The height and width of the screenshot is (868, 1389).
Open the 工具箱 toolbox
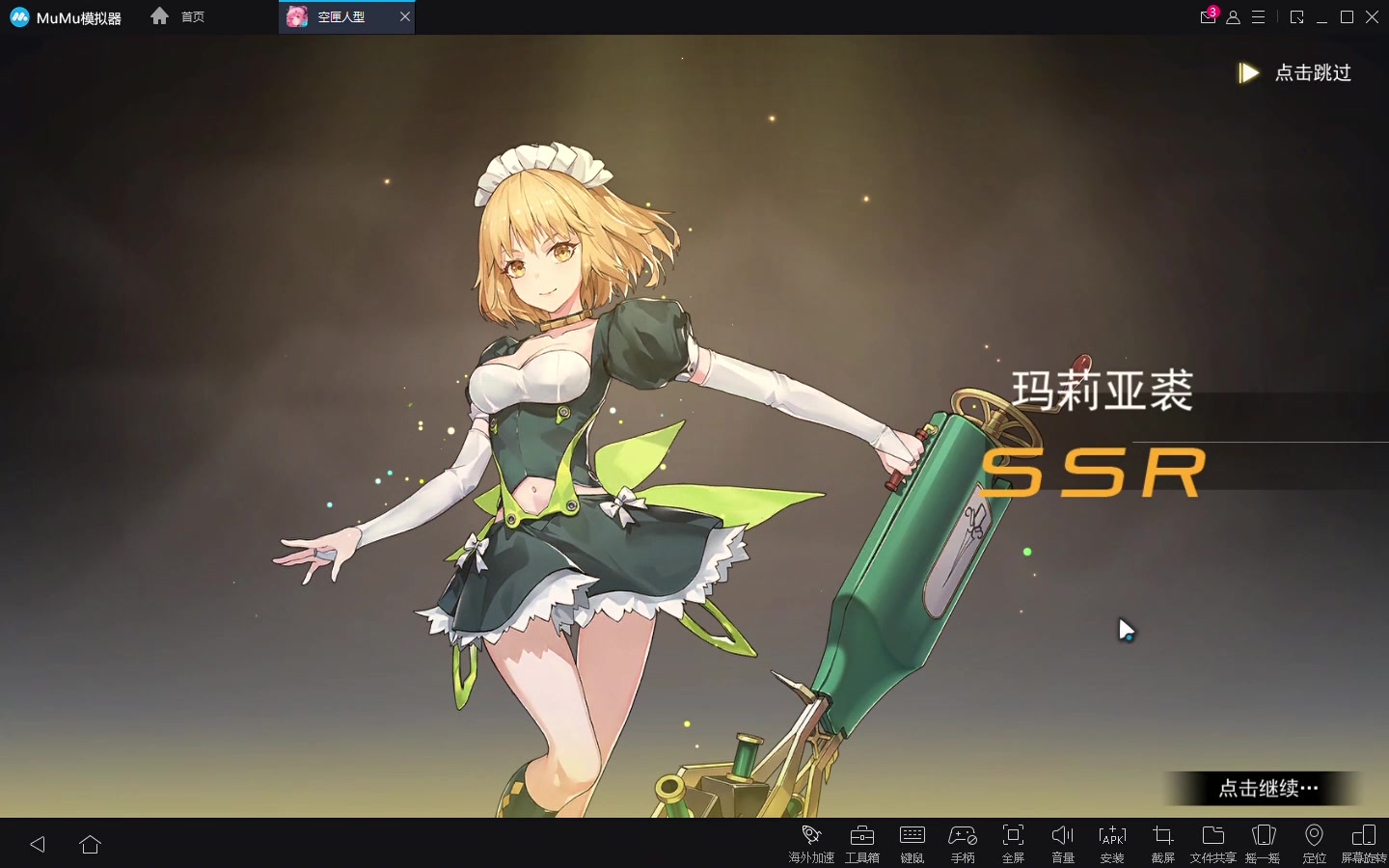[862, 842]
